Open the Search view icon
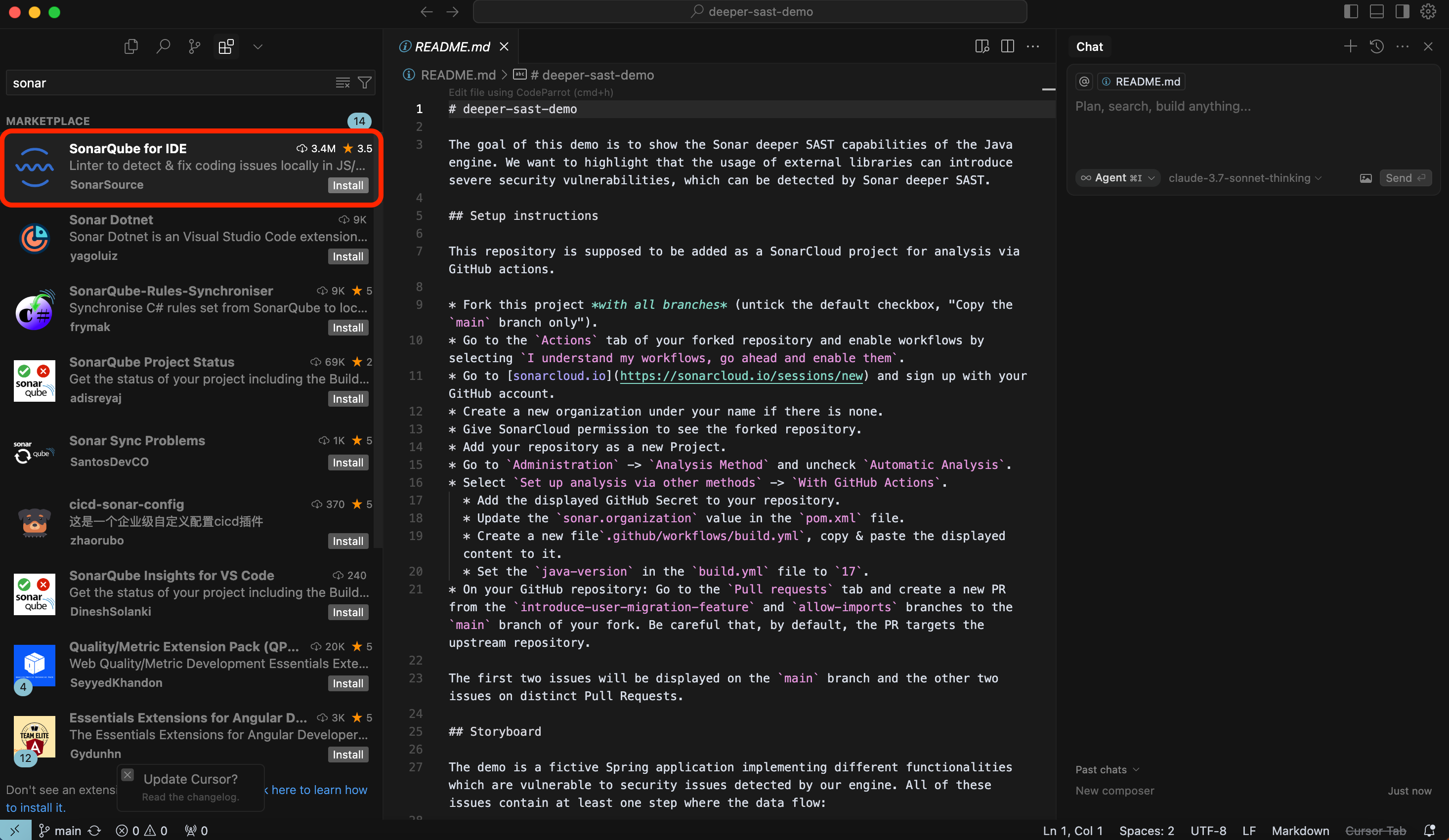 coord(163,46)
